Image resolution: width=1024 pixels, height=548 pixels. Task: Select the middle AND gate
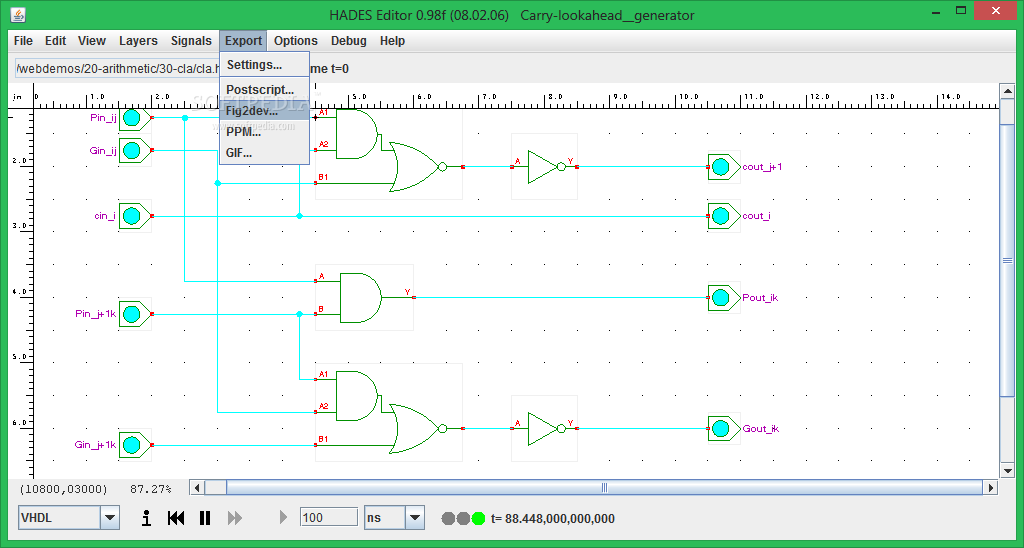pos(362,298)
